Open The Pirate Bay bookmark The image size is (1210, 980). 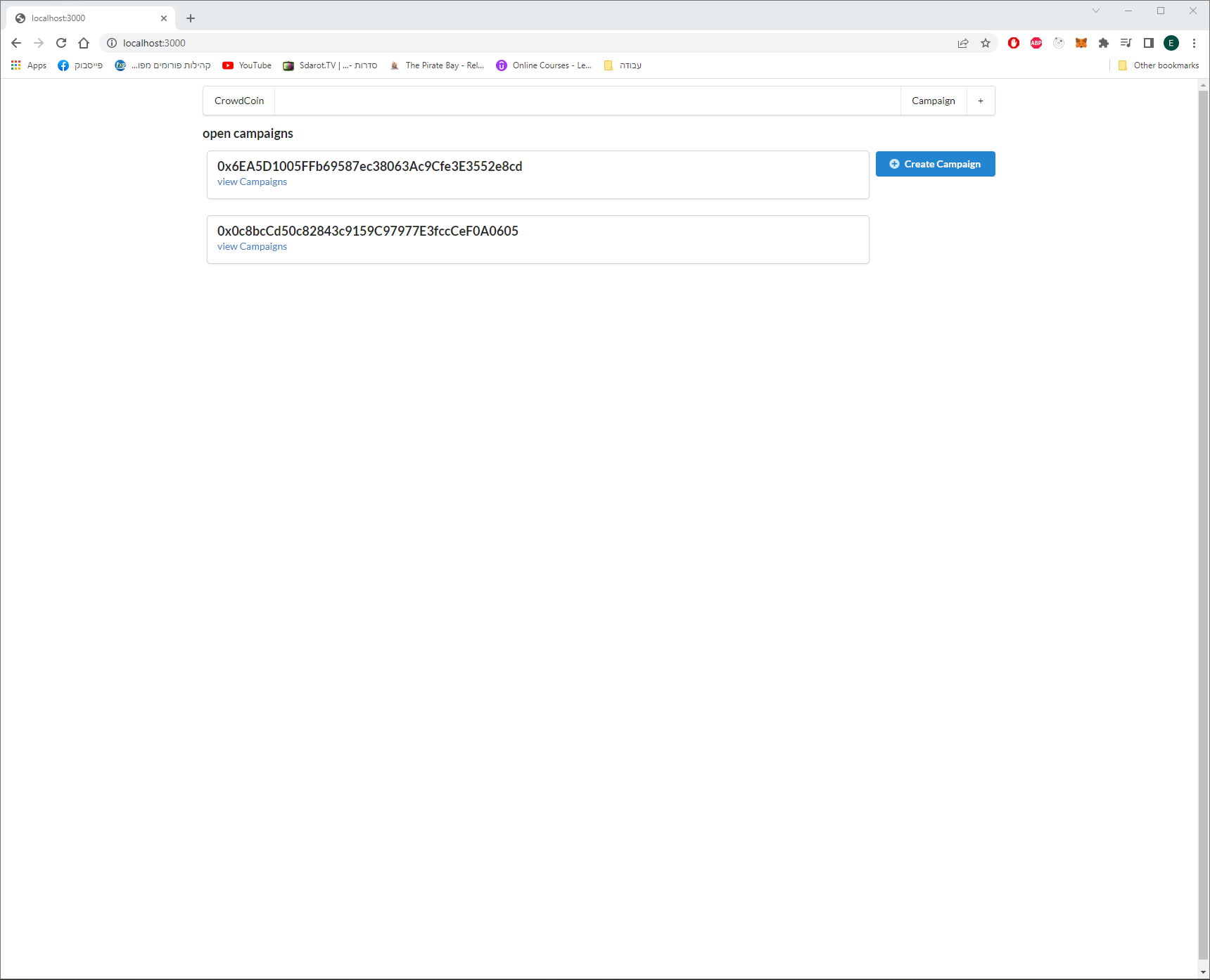click(x=437, y=65)
